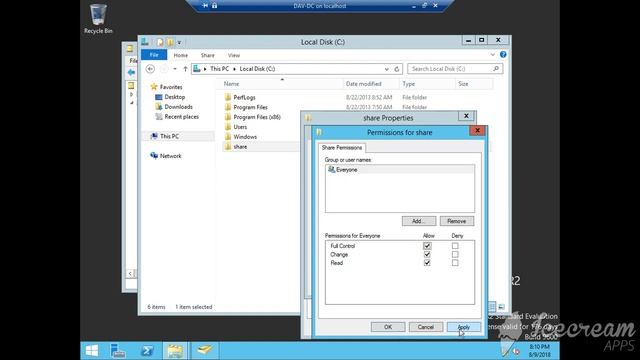Refresh the Local Disk (C:) address bar
Image resolution: width=640 pixels, height=360 pixels.
(x=397, y=69)
